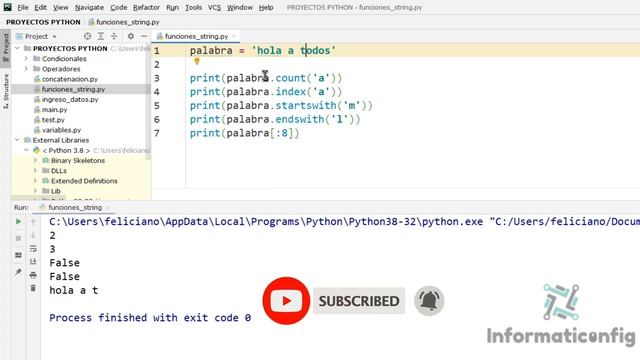640x360 pixels.
Task: Expand the DLLs node
Action: 35,171
